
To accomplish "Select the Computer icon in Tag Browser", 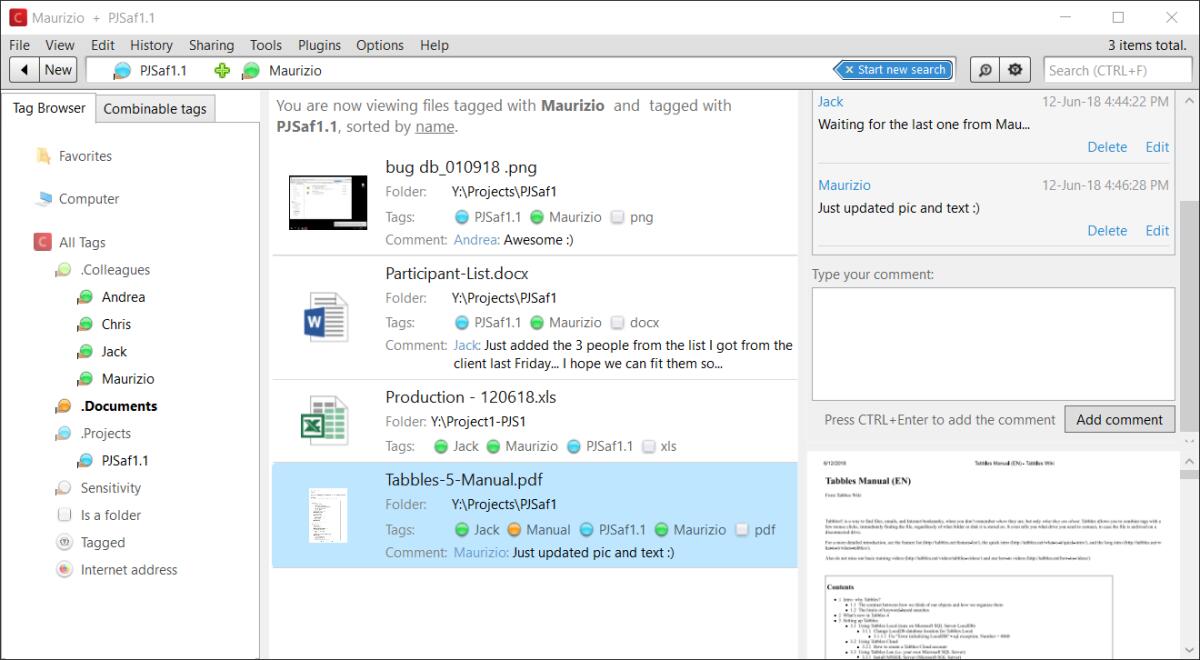I will pyautogui.click(x=43, y=199).
